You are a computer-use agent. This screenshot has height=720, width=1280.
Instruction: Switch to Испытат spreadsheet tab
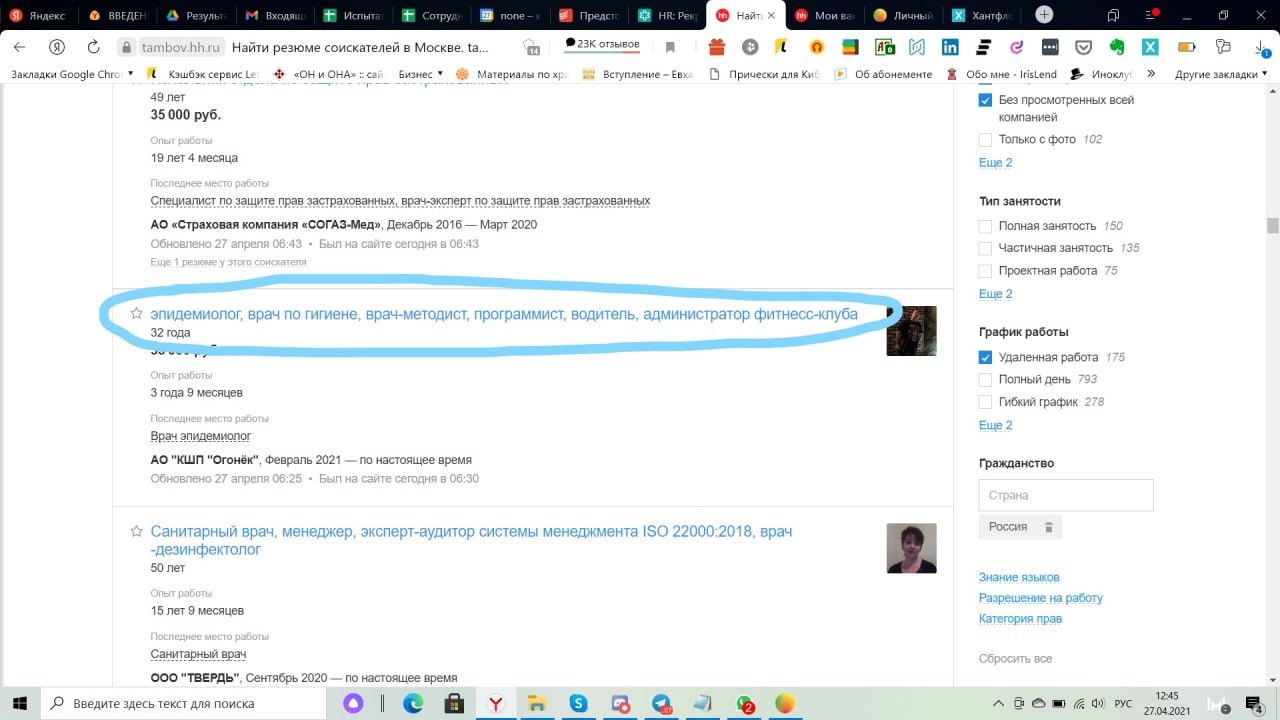point(354,15)
